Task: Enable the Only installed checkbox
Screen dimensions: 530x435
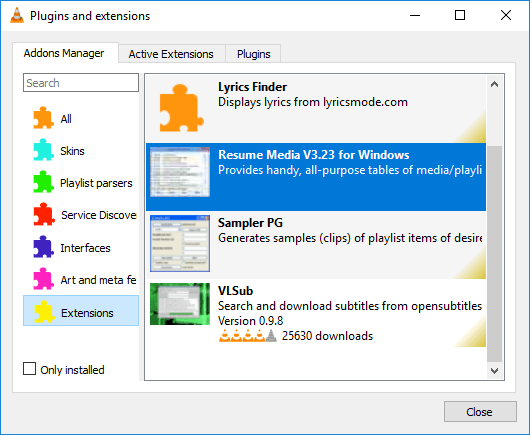Action: coord(29,369)
